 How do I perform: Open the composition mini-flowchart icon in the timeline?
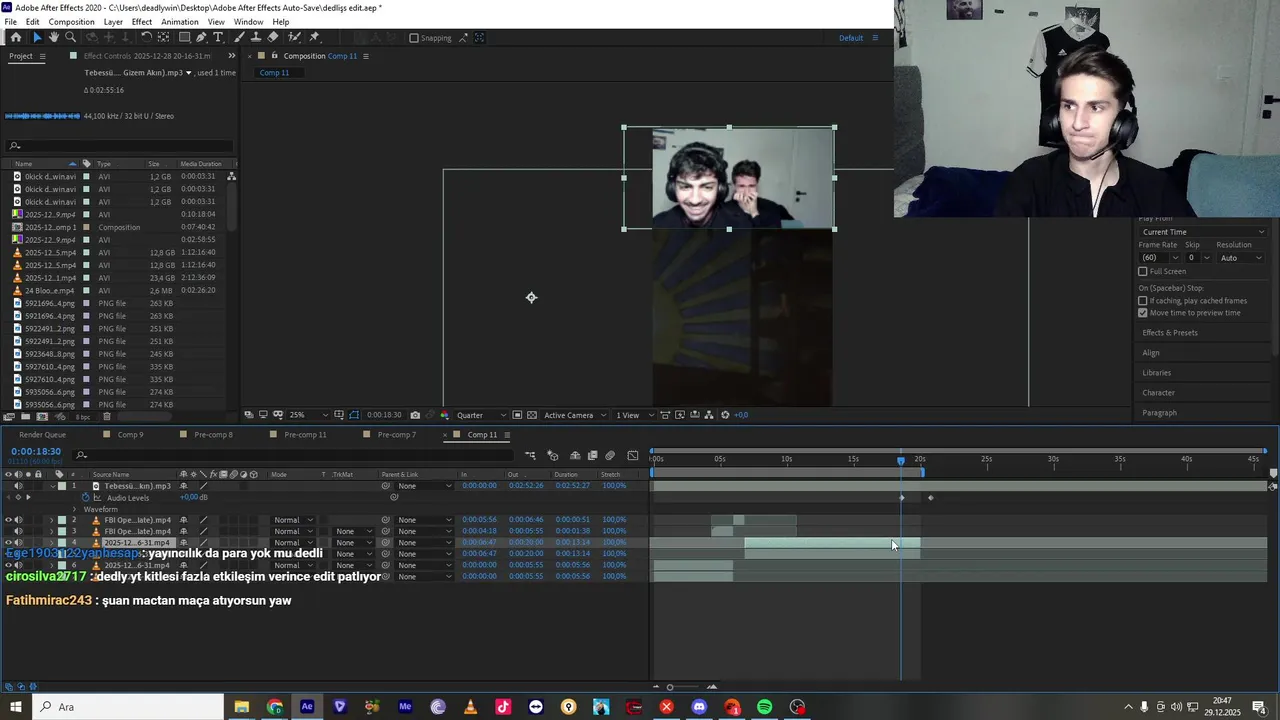pyautogui.click(x=530, y=455)
